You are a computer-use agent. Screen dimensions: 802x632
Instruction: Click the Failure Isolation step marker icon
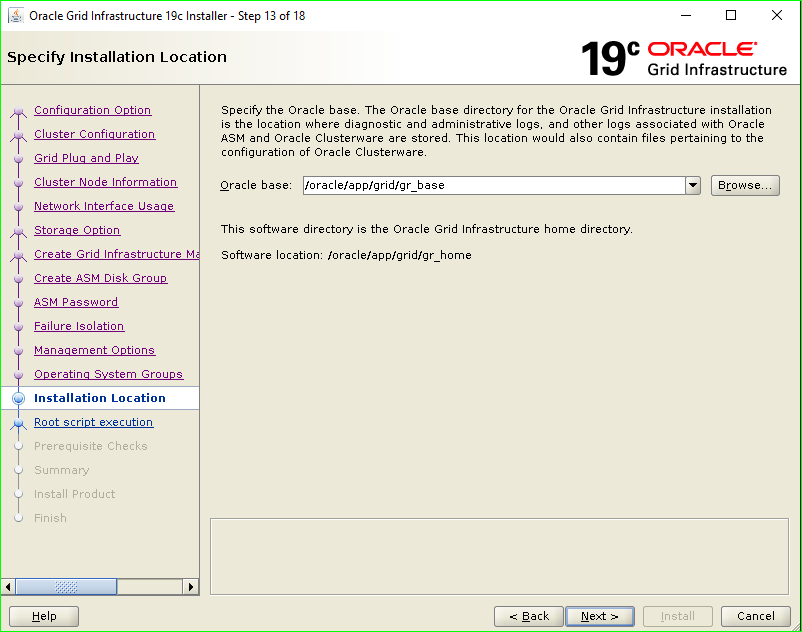(18, 327)
